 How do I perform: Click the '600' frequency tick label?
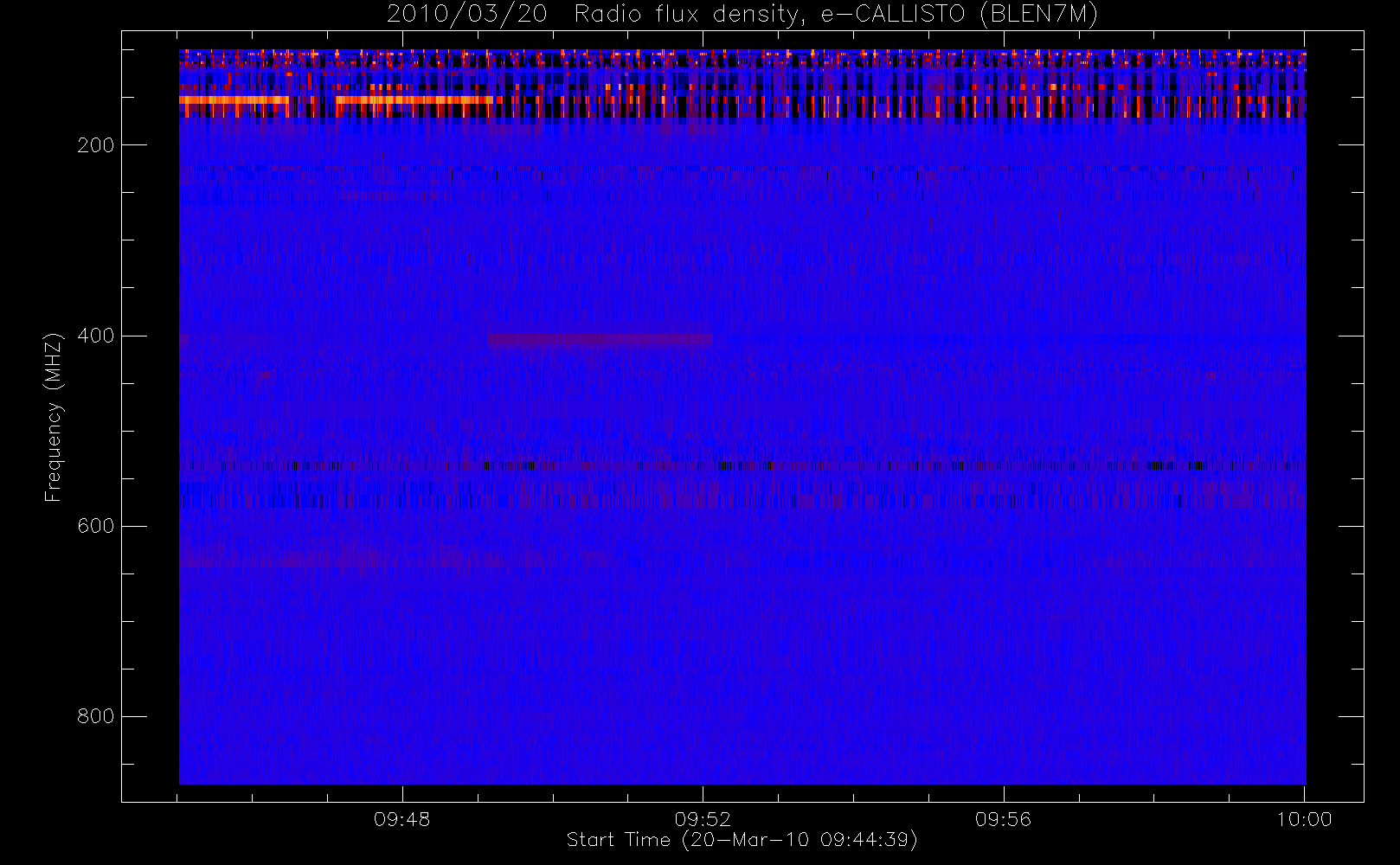coord(95,526)
